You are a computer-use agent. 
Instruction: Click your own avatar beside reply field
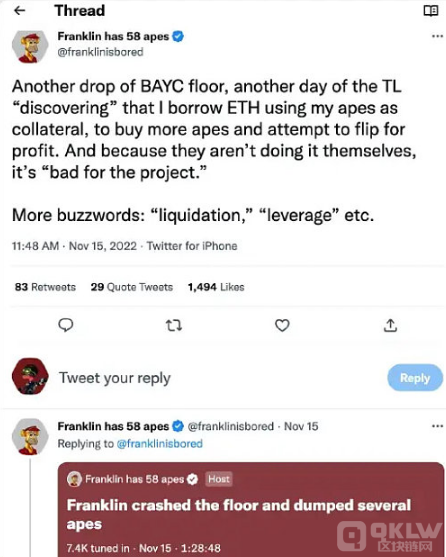(30, 376)
